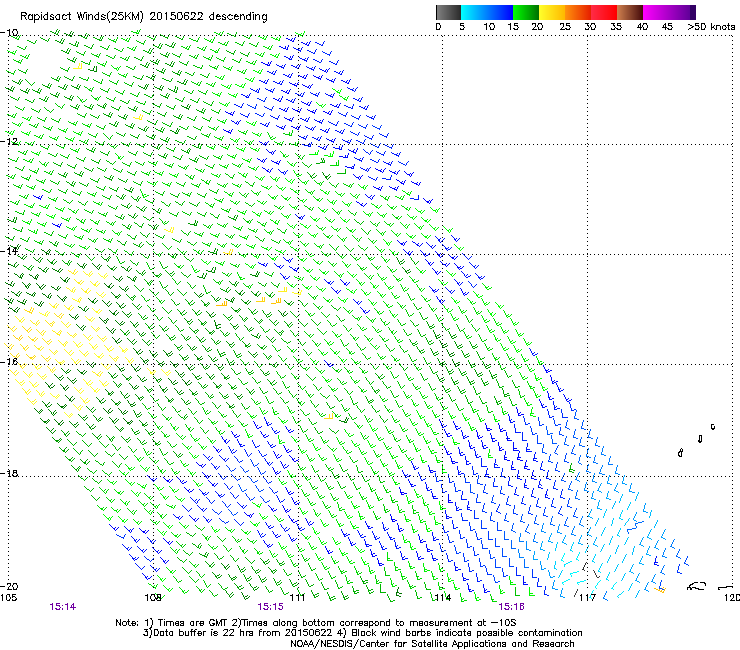Click the legend tick label '40'

coord(642,27)
